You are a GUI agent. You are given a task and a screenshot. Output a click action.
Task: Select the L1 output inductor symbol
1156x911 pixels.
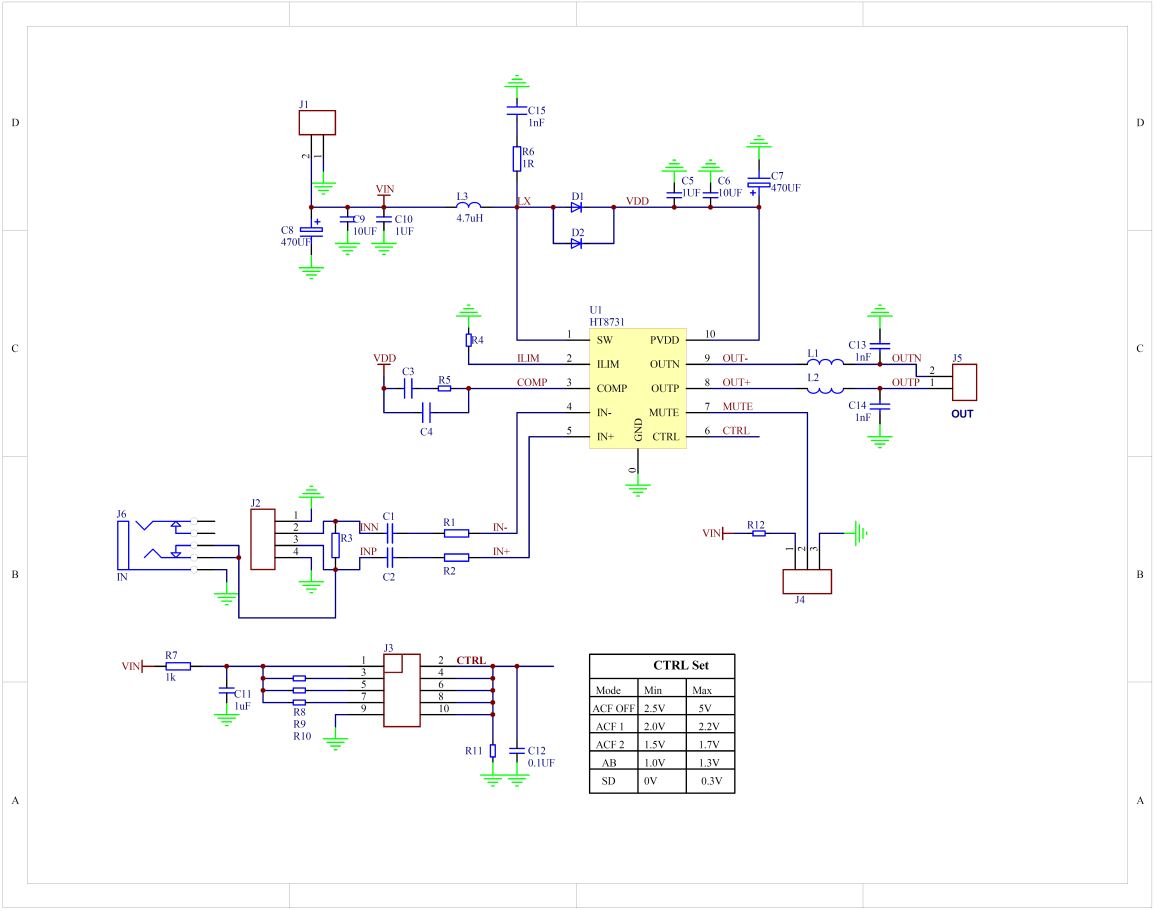(x=825, y=363)
